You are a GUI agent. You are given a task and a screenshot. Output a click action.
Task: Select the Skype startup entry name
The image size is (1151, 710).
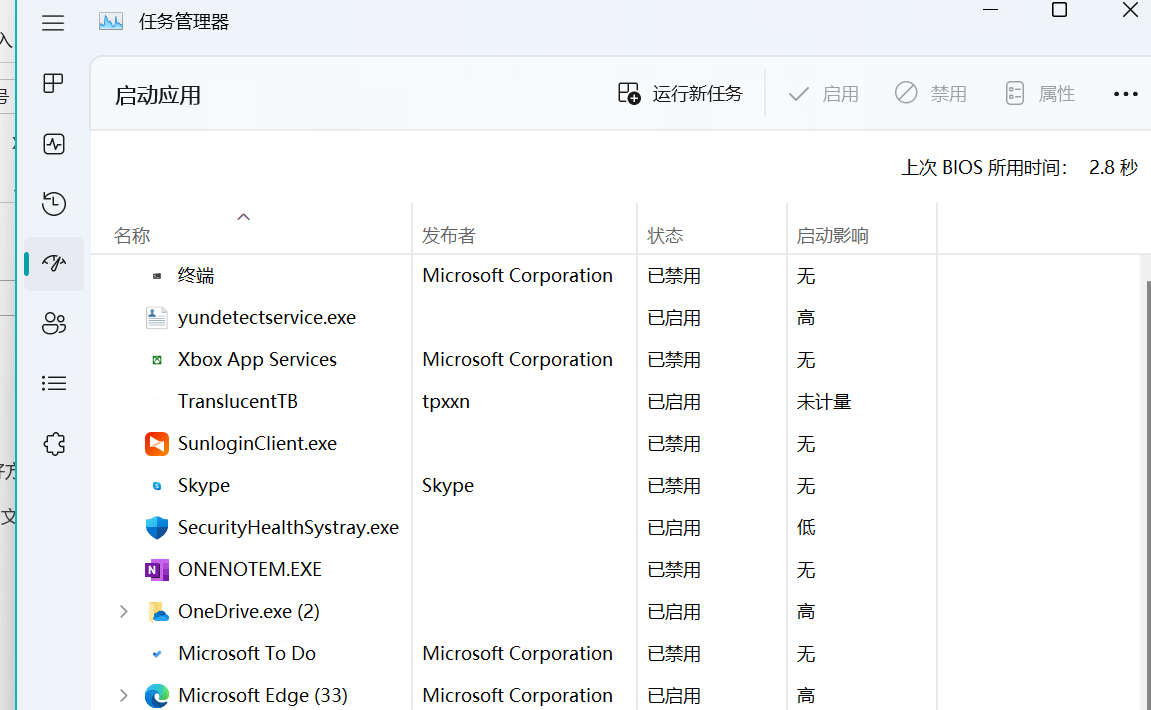pos(203,485)
